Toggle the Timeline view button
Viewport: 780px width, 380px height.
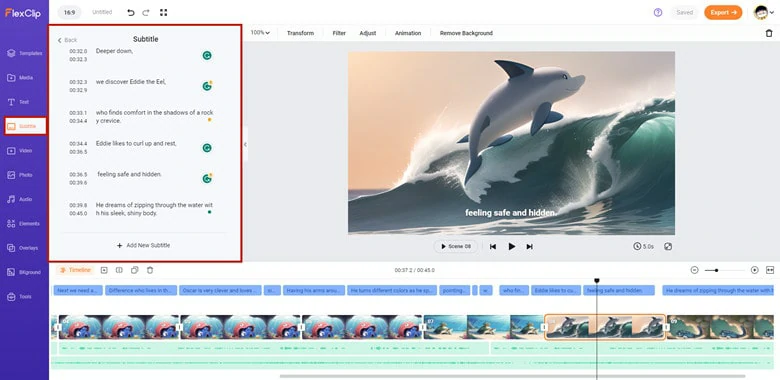[75, 270]
